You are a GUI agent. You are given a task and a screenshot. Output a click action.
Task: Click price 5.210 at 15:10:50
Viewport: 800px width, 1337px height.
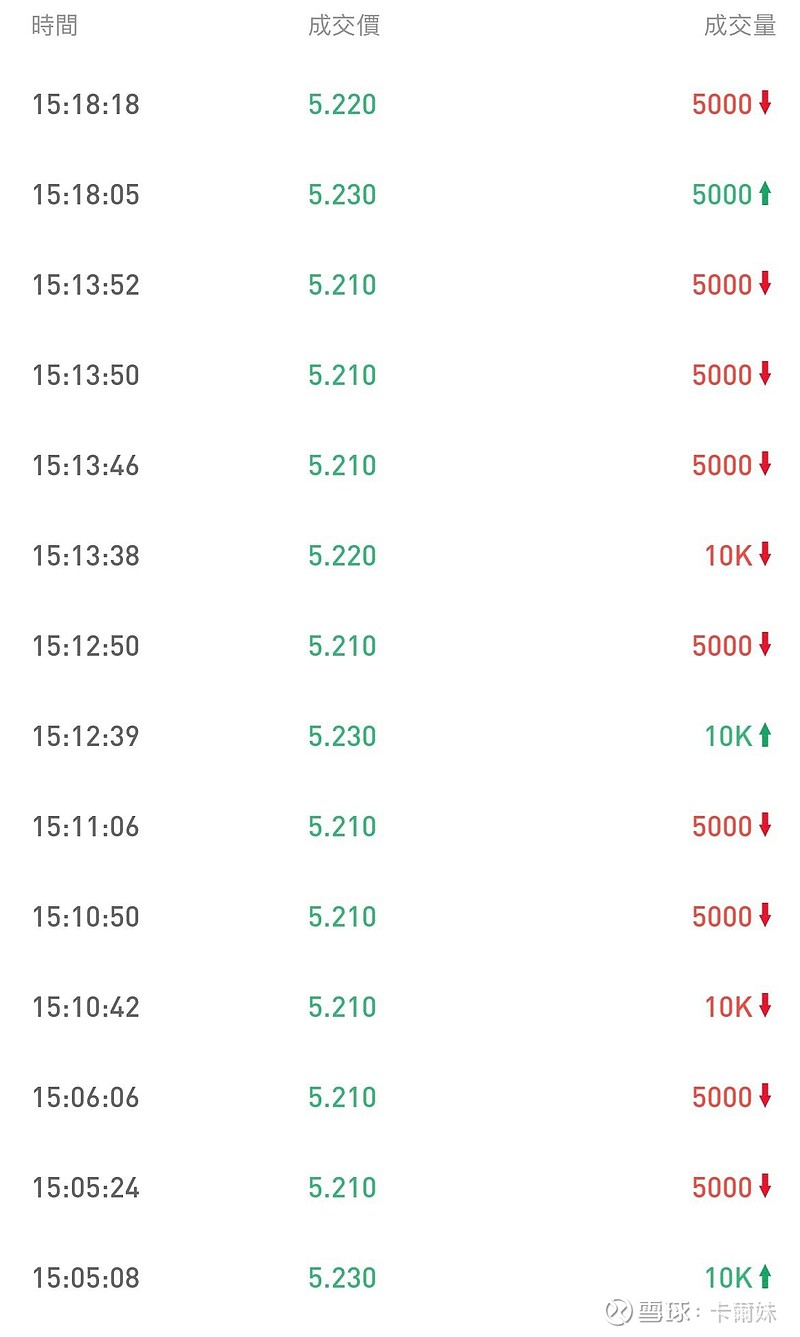click(342, 916)
